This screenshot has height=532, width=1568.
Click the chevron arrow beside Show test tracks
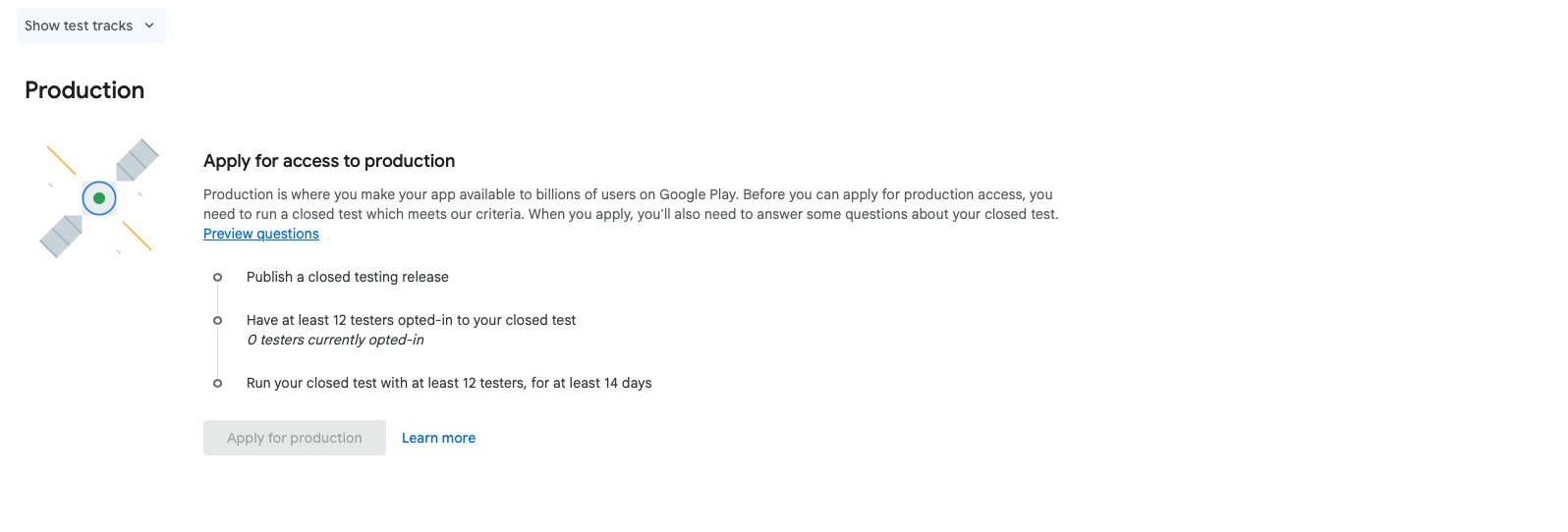coord(149,26)
